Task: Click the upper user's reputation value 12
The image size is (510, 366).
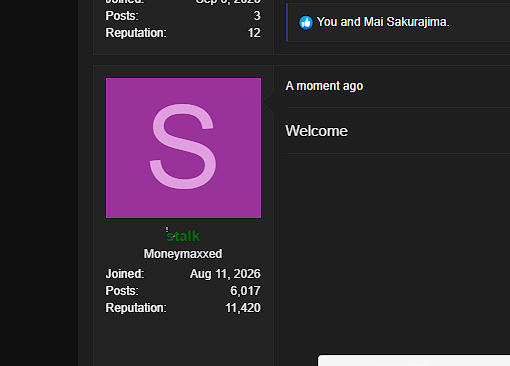Action: [x=254, y=33]
